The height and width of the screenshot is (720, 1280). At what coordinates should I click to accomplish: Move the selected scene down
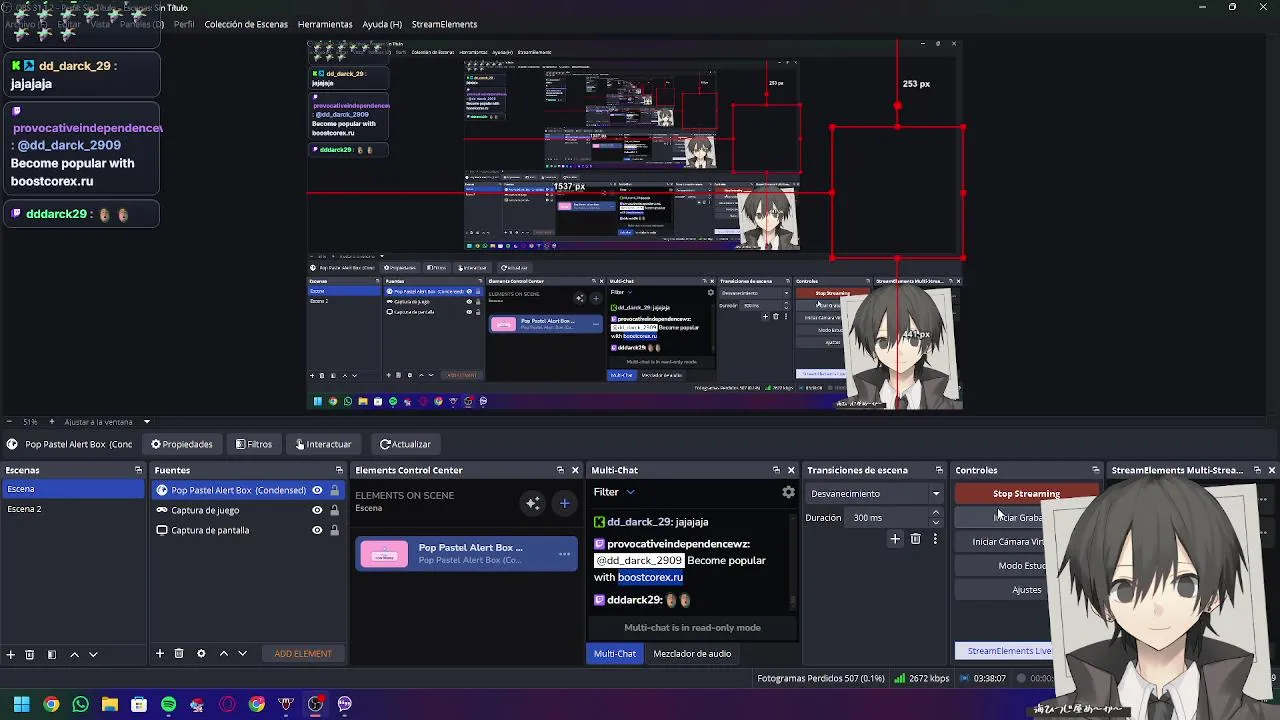(x=93, y=654)
